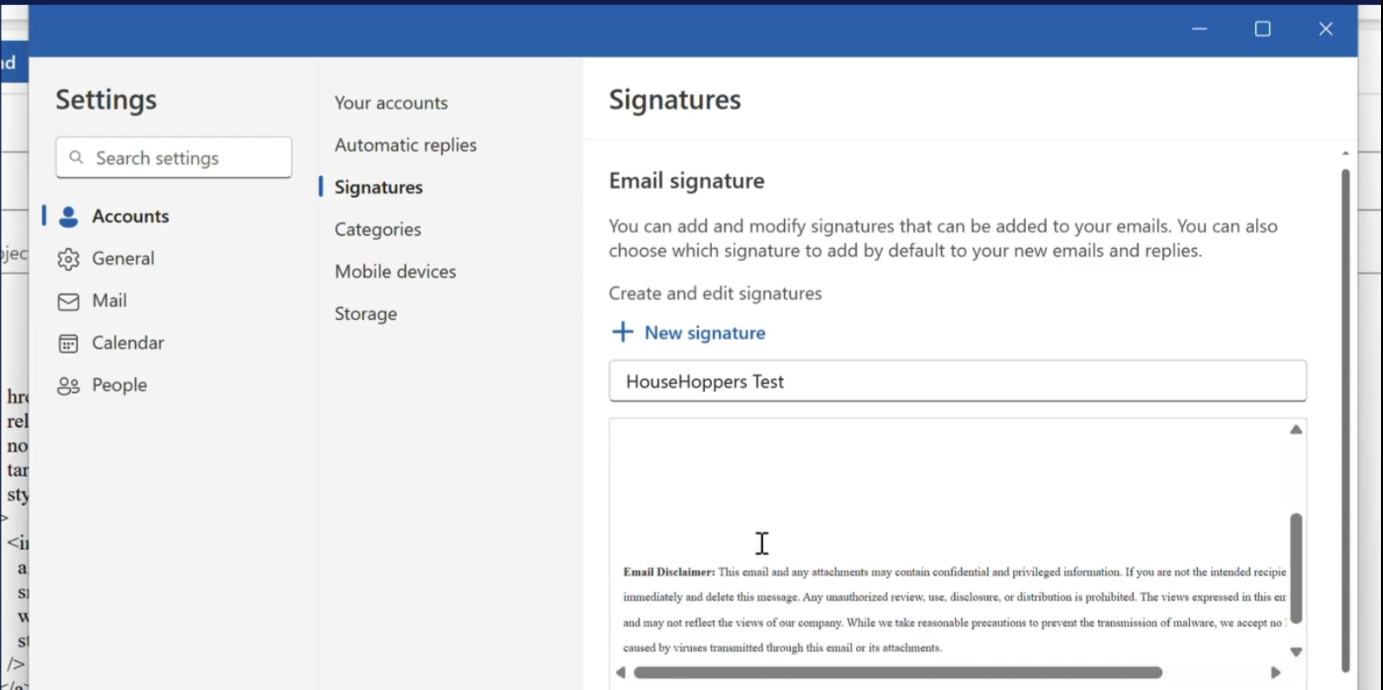
Task: Go to Automatic replies
Action: tap(405, 145)
